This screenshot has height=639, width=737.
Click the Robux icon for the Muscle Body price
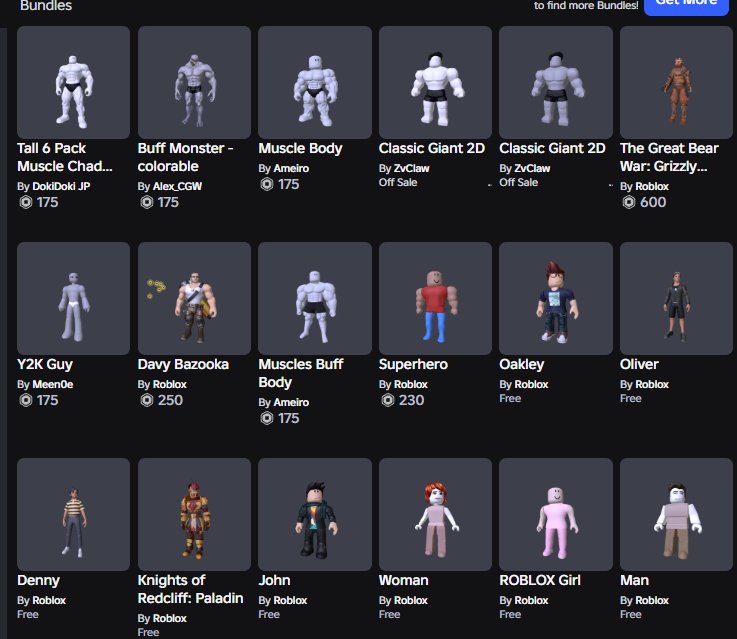[267, 184]
